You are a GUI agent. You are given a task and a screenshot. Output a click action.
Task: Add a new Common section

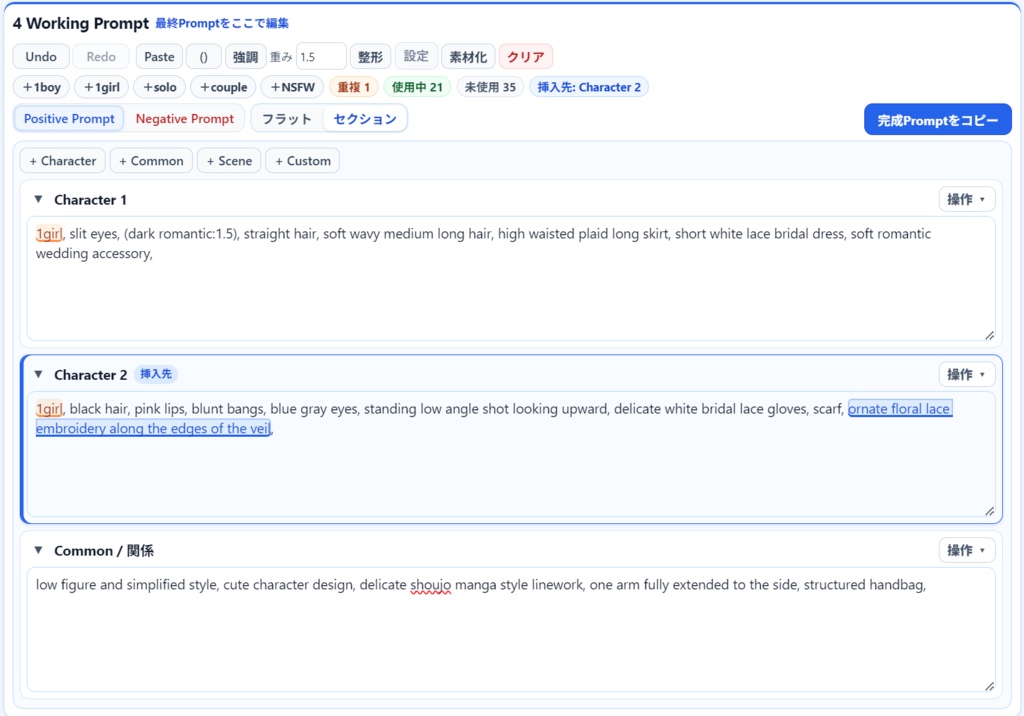pos(151,161)
